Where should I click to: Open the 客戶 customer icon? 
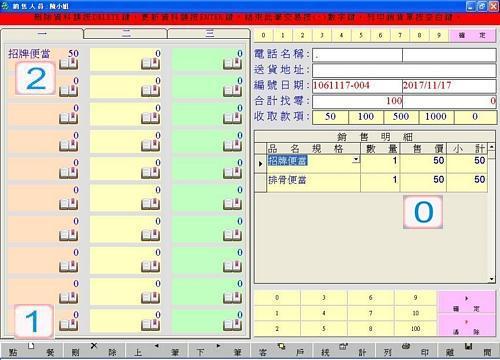click(281, 346)
